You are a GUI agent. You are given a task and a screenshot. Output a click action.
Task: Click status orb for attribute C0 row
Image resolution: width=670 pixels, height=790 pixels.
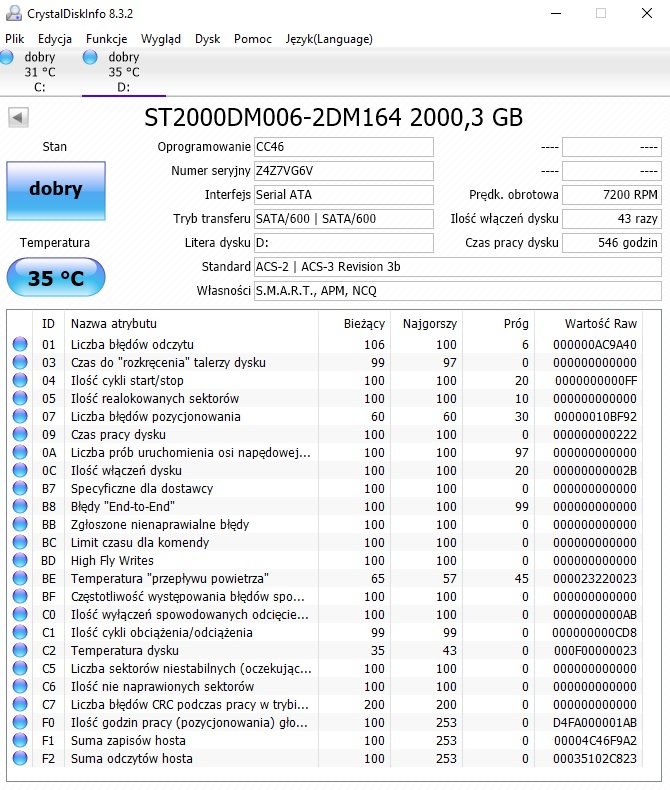click(20, 614)
